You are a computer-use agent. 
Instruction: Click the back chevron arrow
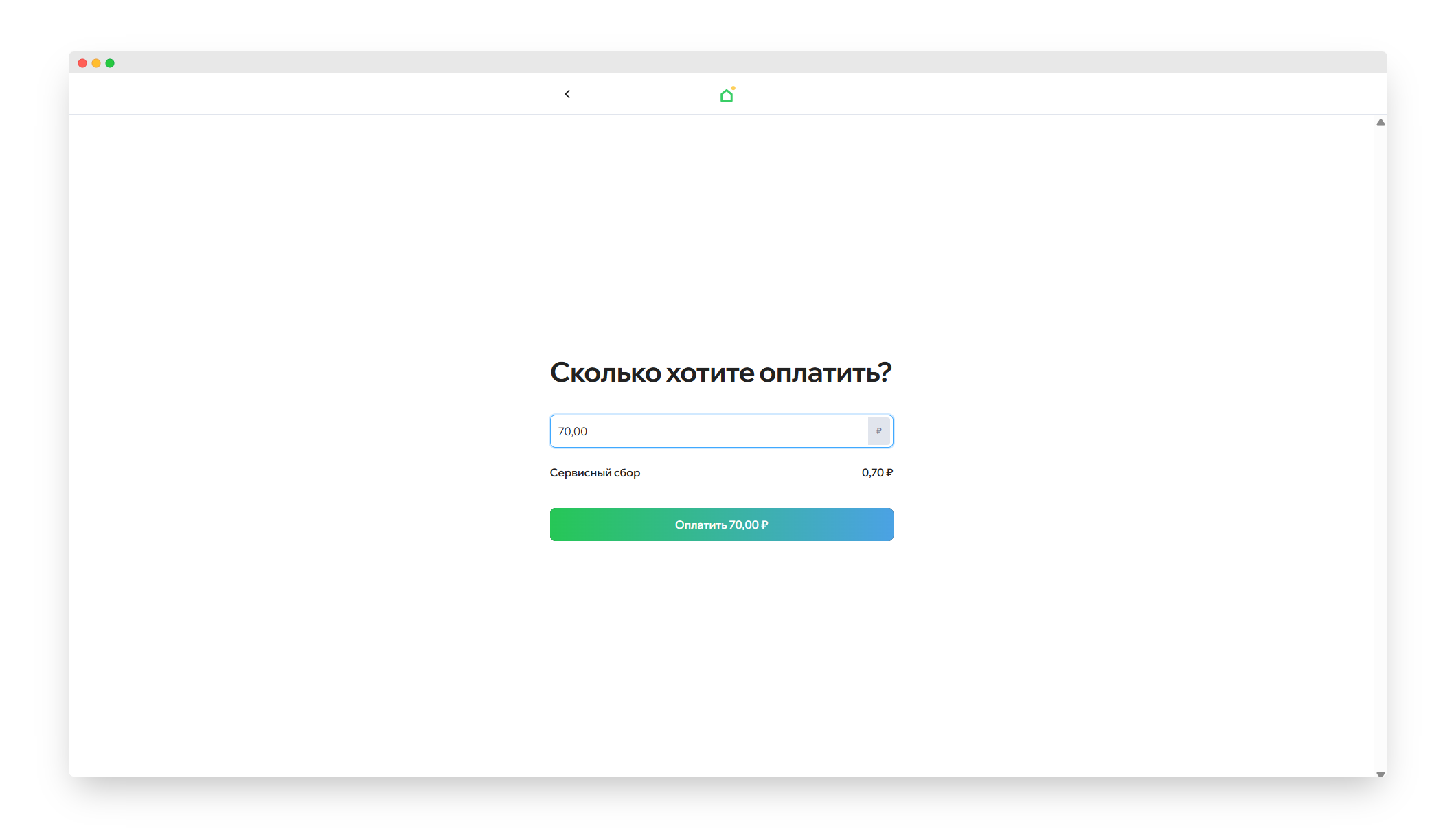click(567, 94)
